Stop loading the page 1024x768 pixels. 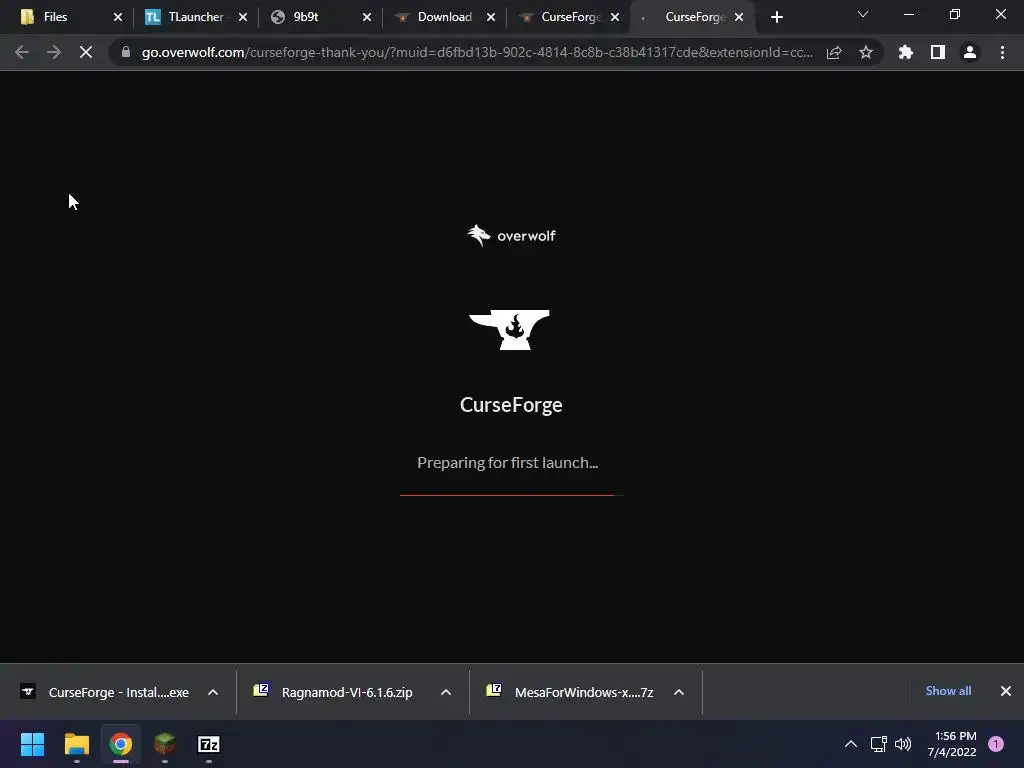[x=86, y=52]
